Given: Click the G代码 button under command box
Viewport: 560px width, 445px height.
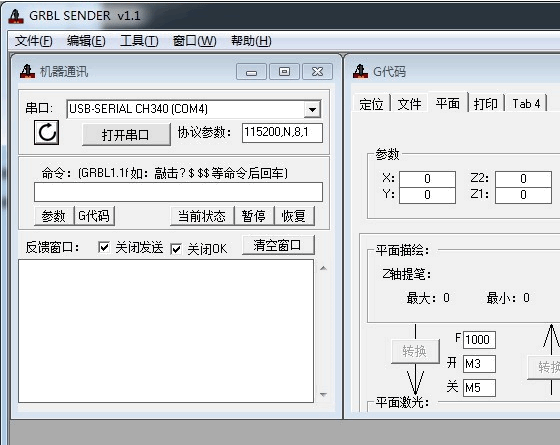Looking at the screenshot, I should (94, 216).
